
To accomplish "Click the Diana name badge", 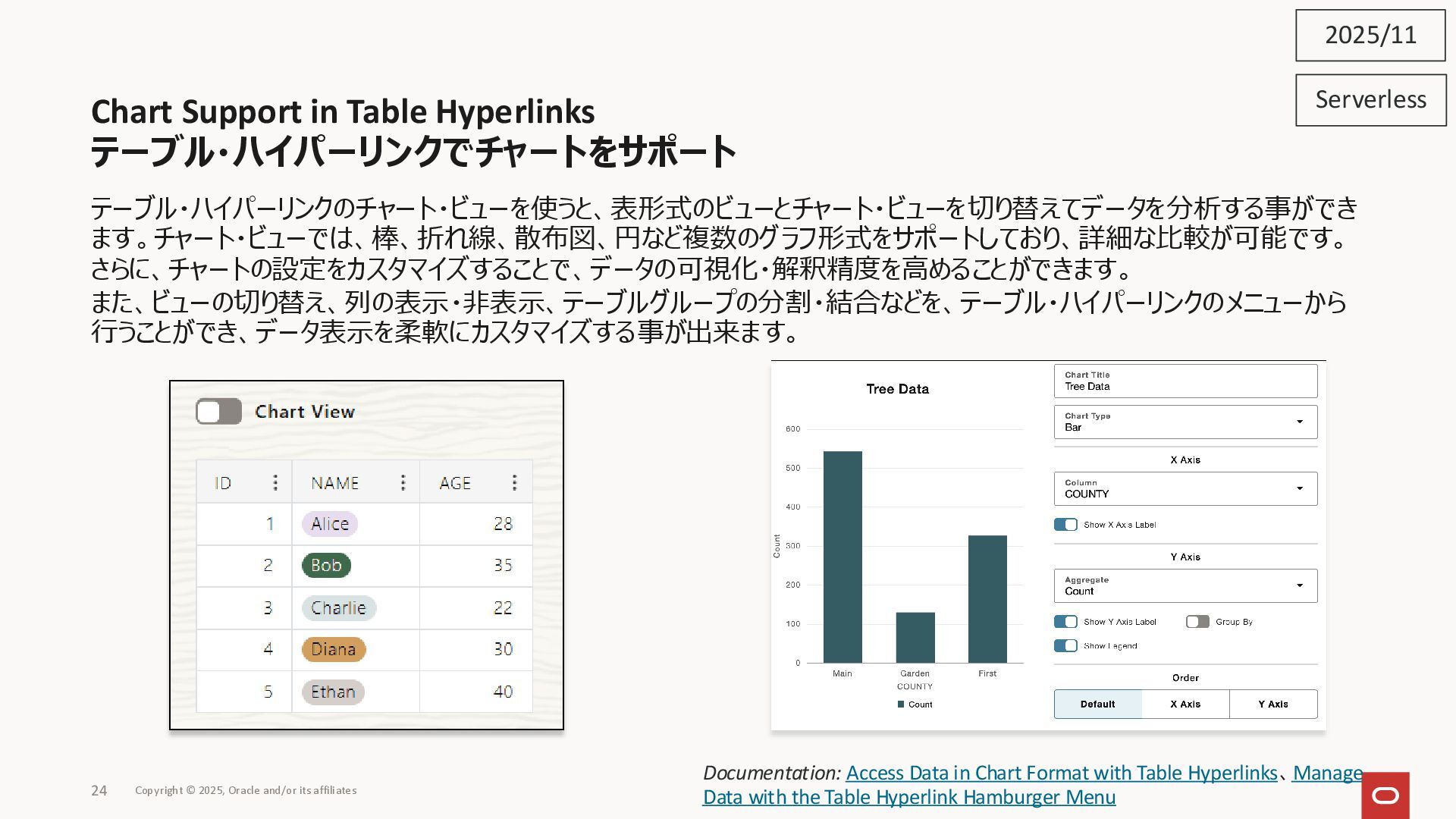I will click(334, 649).
